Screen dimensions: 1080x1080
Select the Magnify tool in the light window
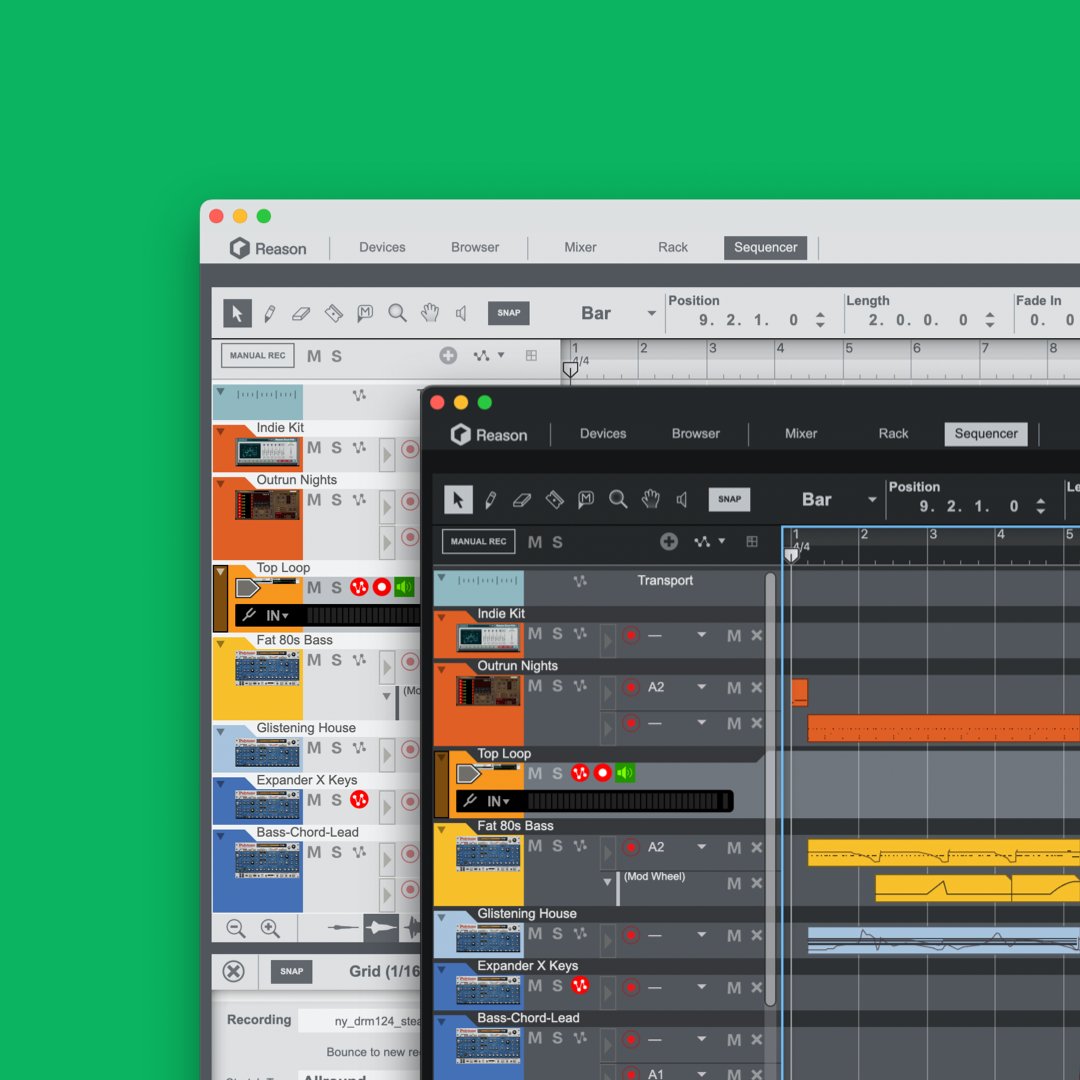(x=397, y=313)
